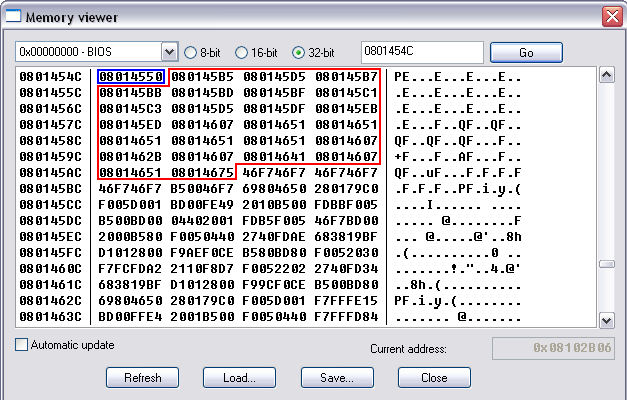Click the Close button at the bottom
This screenshot has height=400, width=627.
[434, 378]
